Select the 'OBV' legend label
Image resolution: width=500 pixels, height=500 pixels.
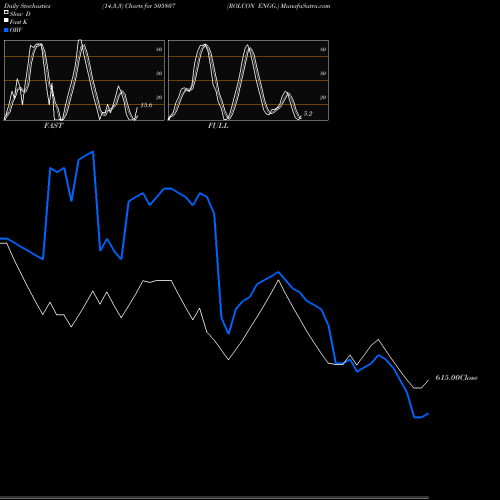(x=16, y=30)
